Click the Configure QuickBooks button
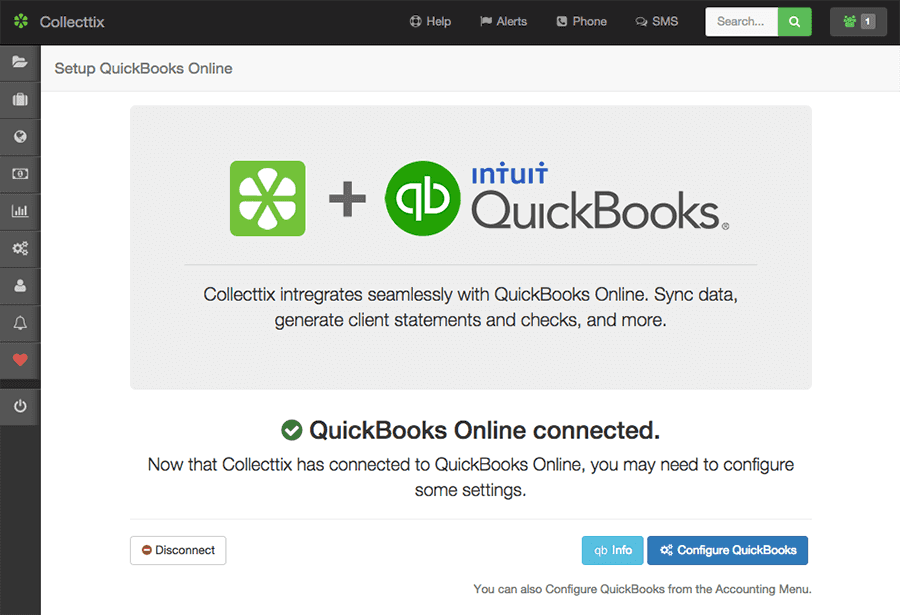This screenshot has width=900, height=615. pyautogui.click(x=727, y=550)
